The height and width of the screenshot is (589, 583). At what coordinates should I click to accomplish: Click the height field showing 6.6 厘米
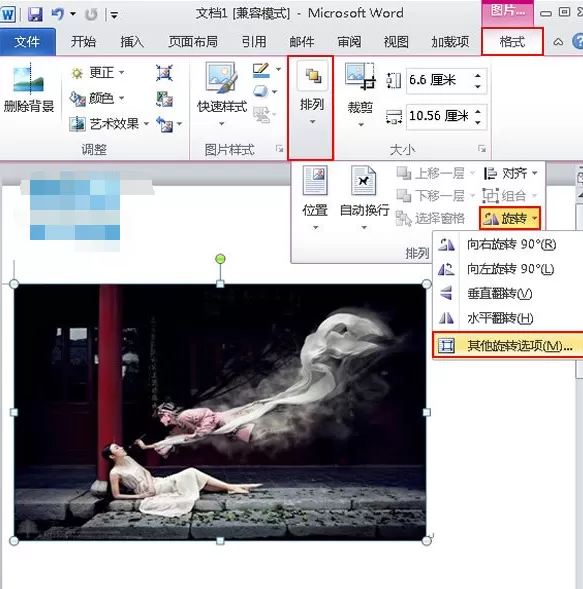439,80
